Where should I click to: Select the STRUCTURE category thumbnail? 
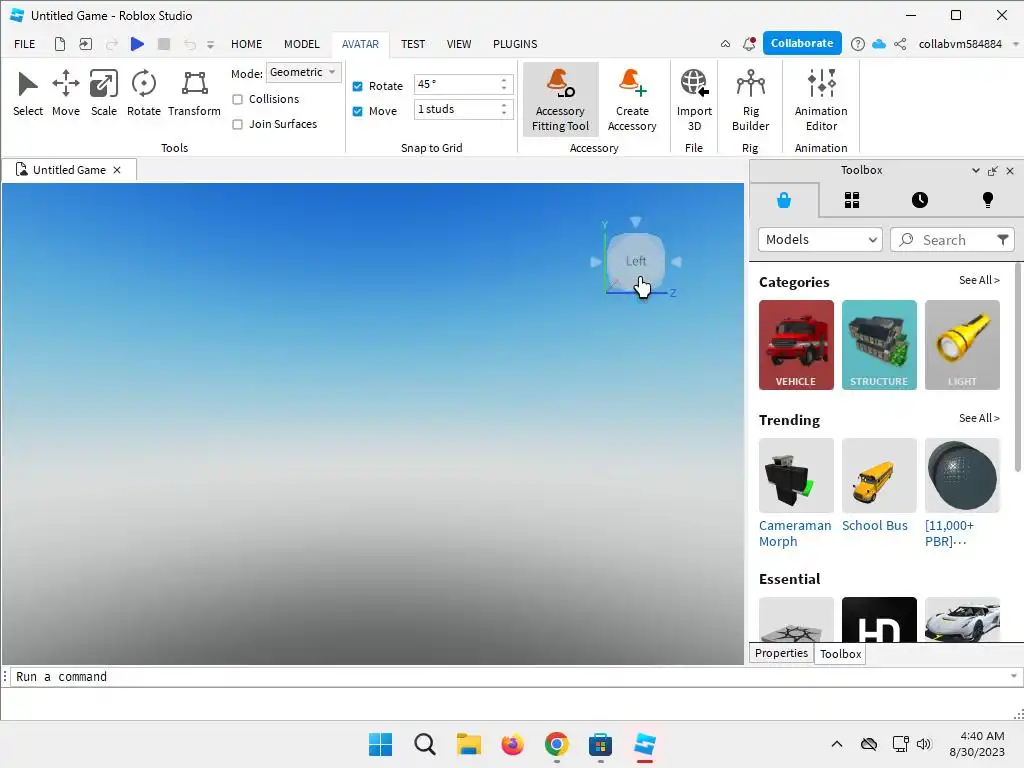879,345
